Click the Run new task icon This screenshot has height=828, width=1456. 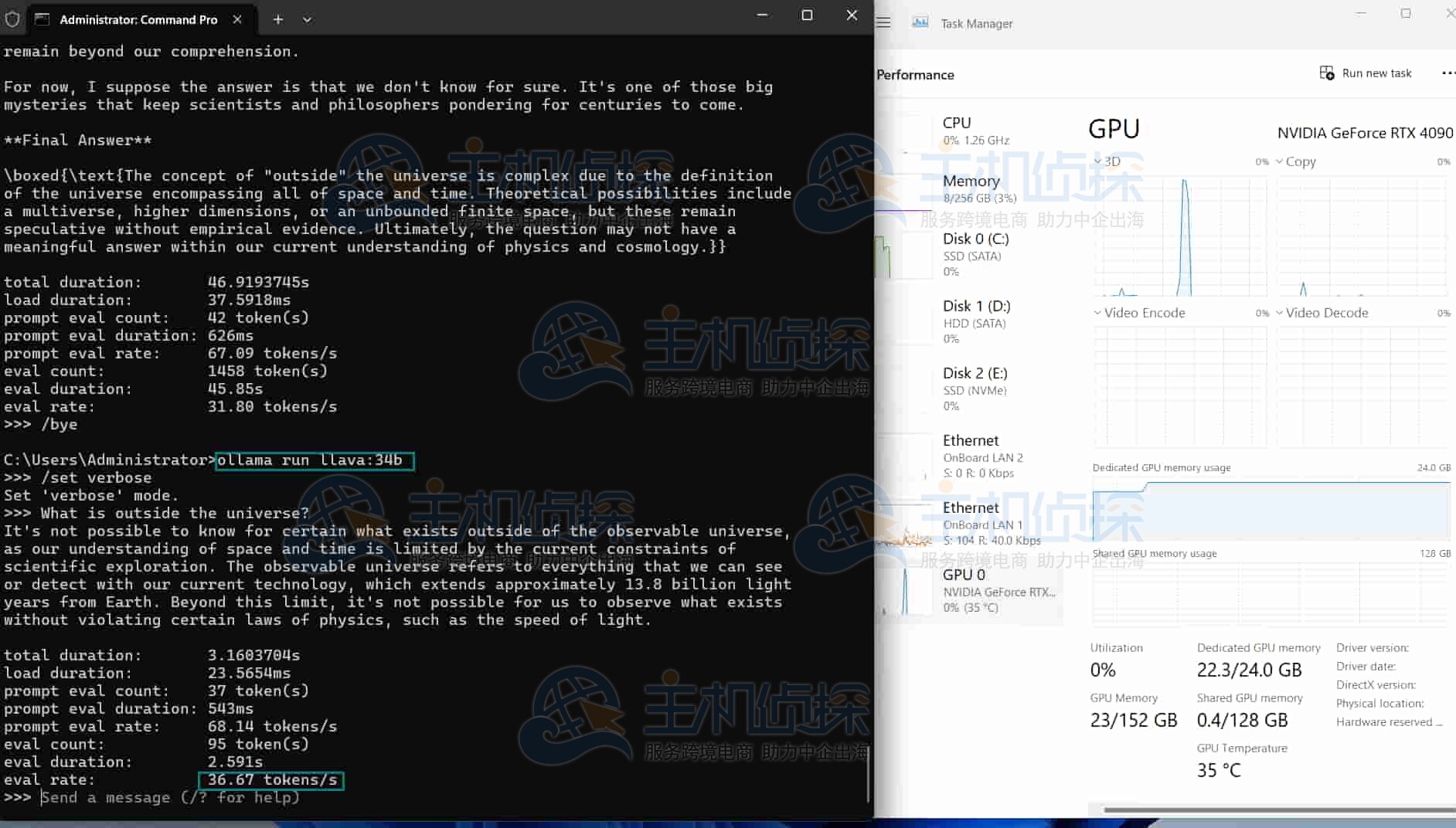pyautogui.click(x=1327, y=73)
